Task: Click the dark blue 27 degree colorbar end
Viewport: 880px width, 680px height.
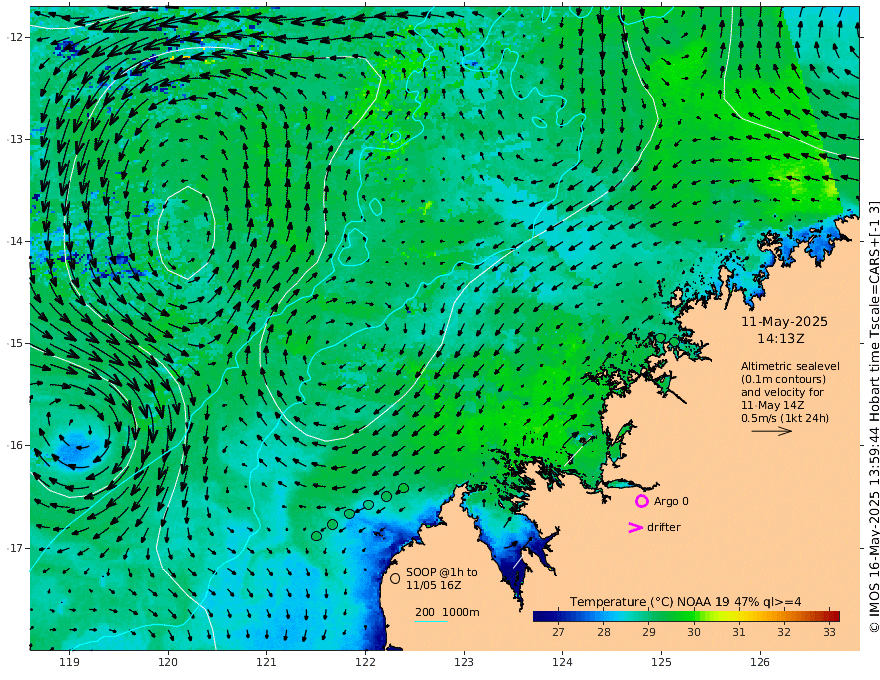Action: [x=537, y=617]
